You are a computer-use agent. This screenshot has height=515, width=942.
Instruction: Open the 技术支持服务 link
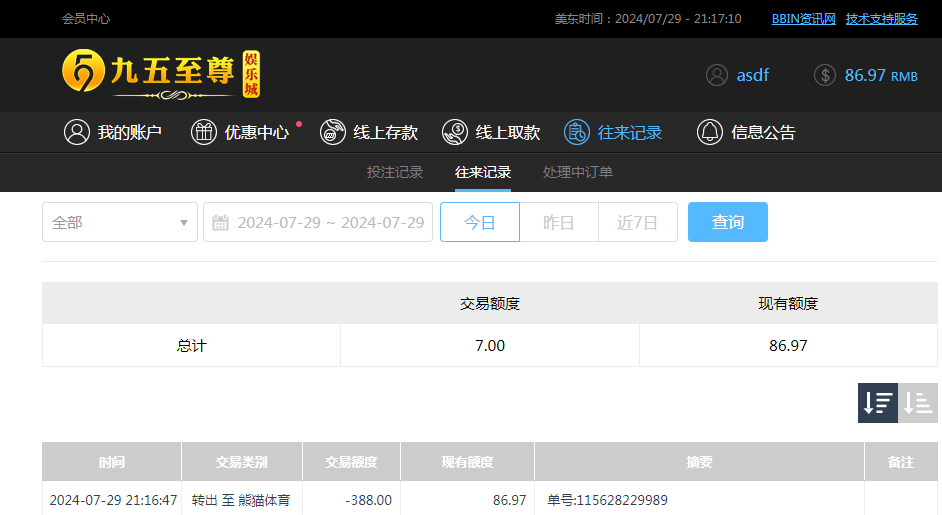point(882,19)
